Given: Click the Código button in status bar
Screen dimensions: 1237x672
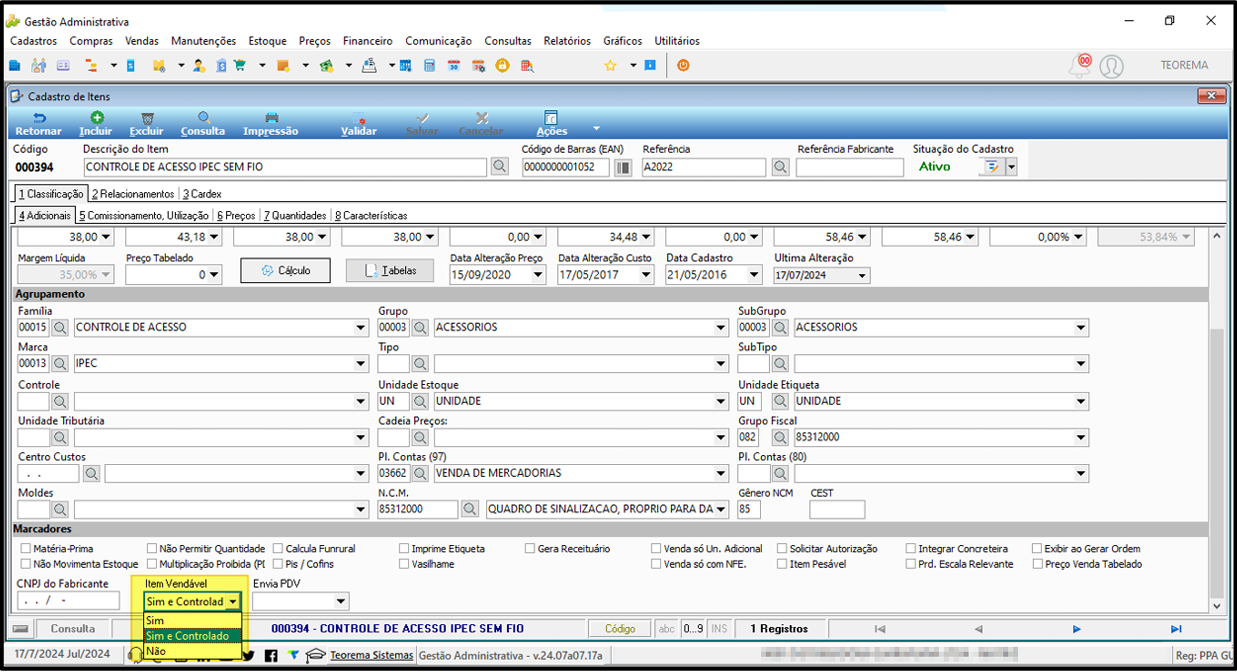Looking at the screenshot, I should pyautogui.click(x=619, y=629).
